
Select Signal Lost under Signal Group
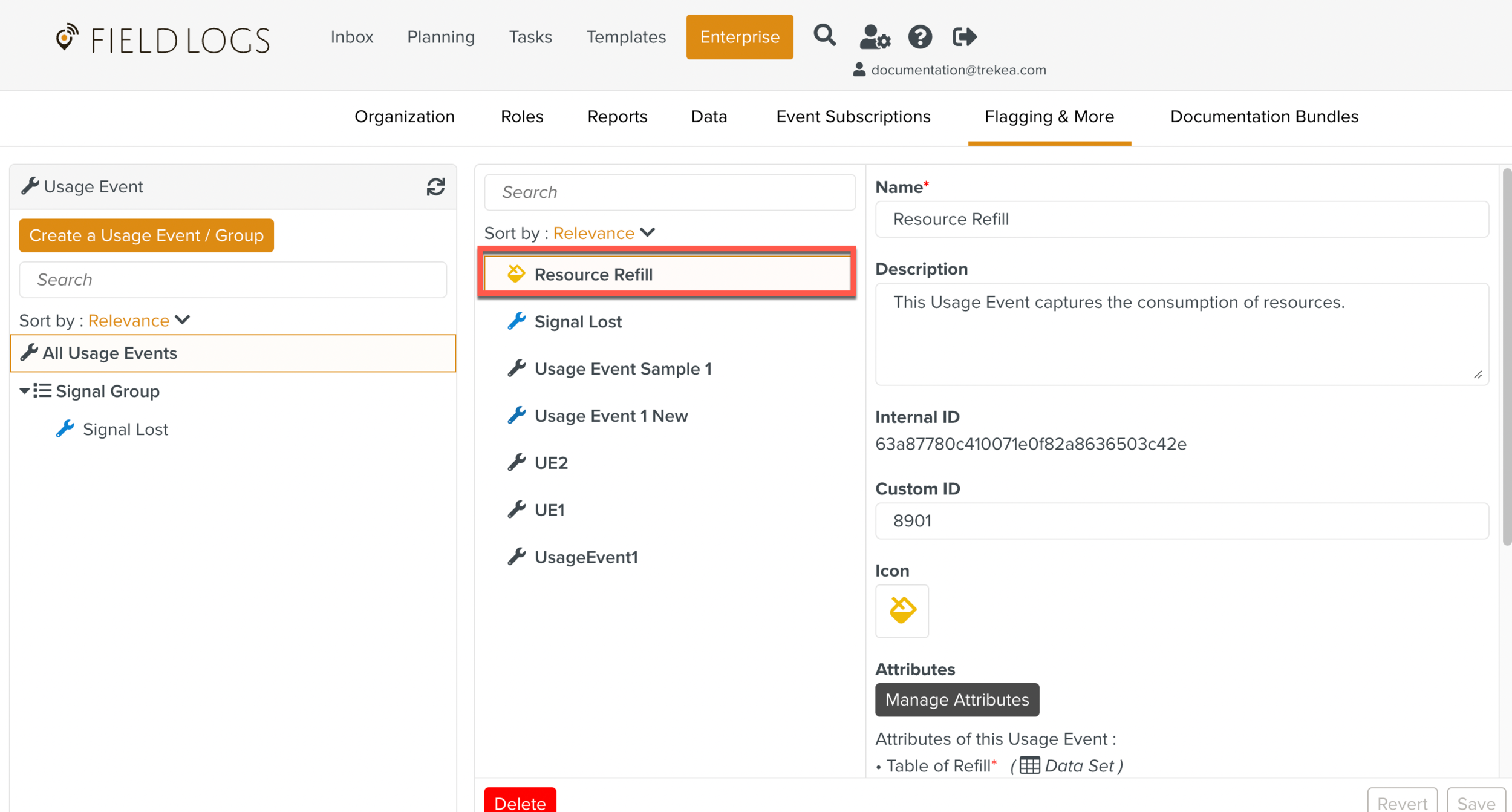[x=125, y=429]
